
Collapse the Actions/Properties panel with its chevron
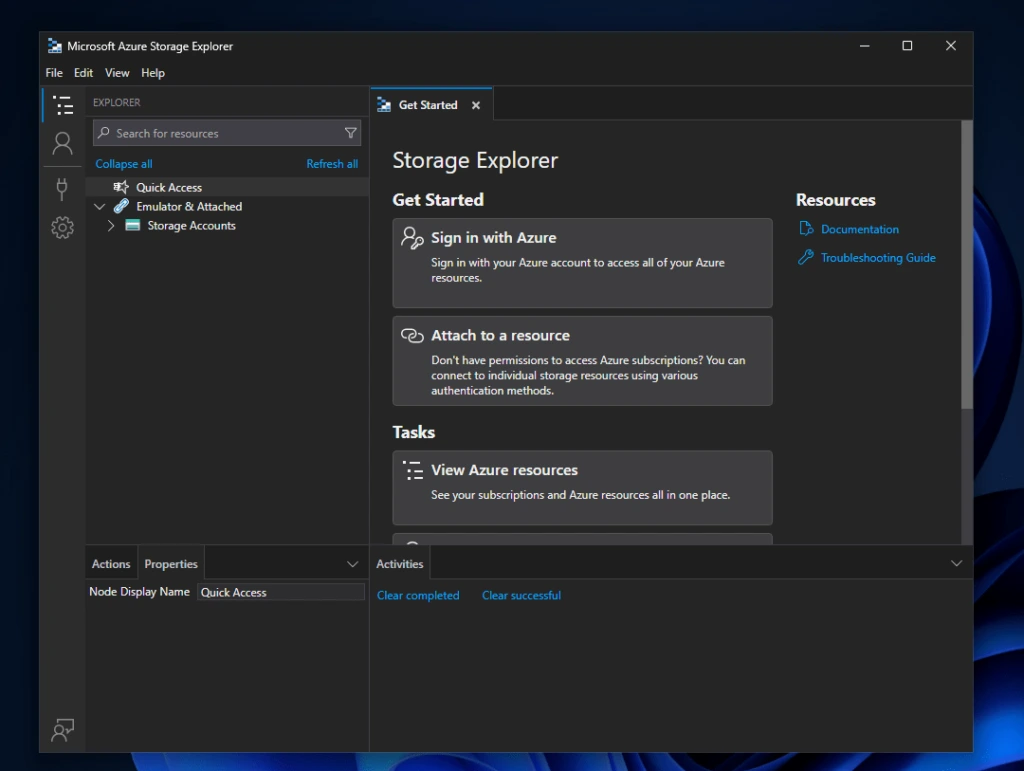(353, 564)
